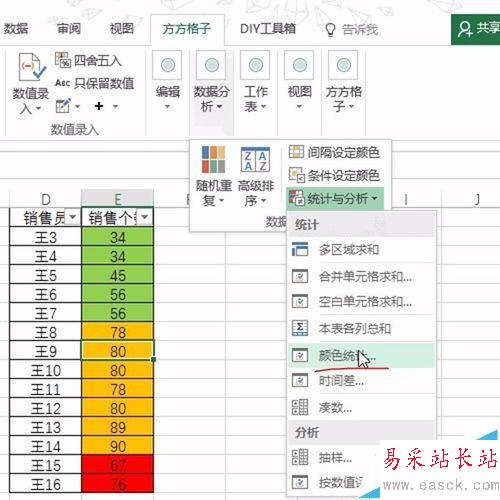500x500 pixels.
Task: Click the 按数值 menu icon at bottom
Action: (x=300, y=482)
